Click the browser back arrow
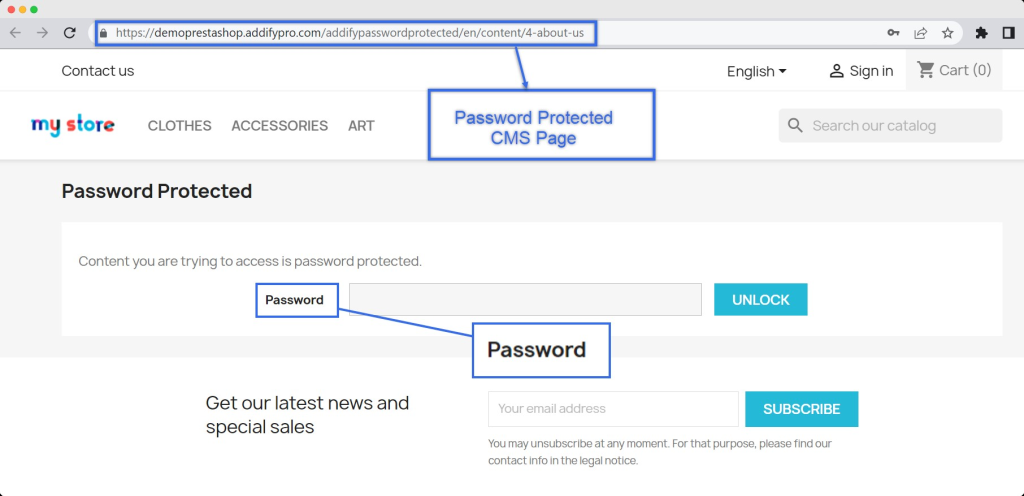 [x=15, y=33]
